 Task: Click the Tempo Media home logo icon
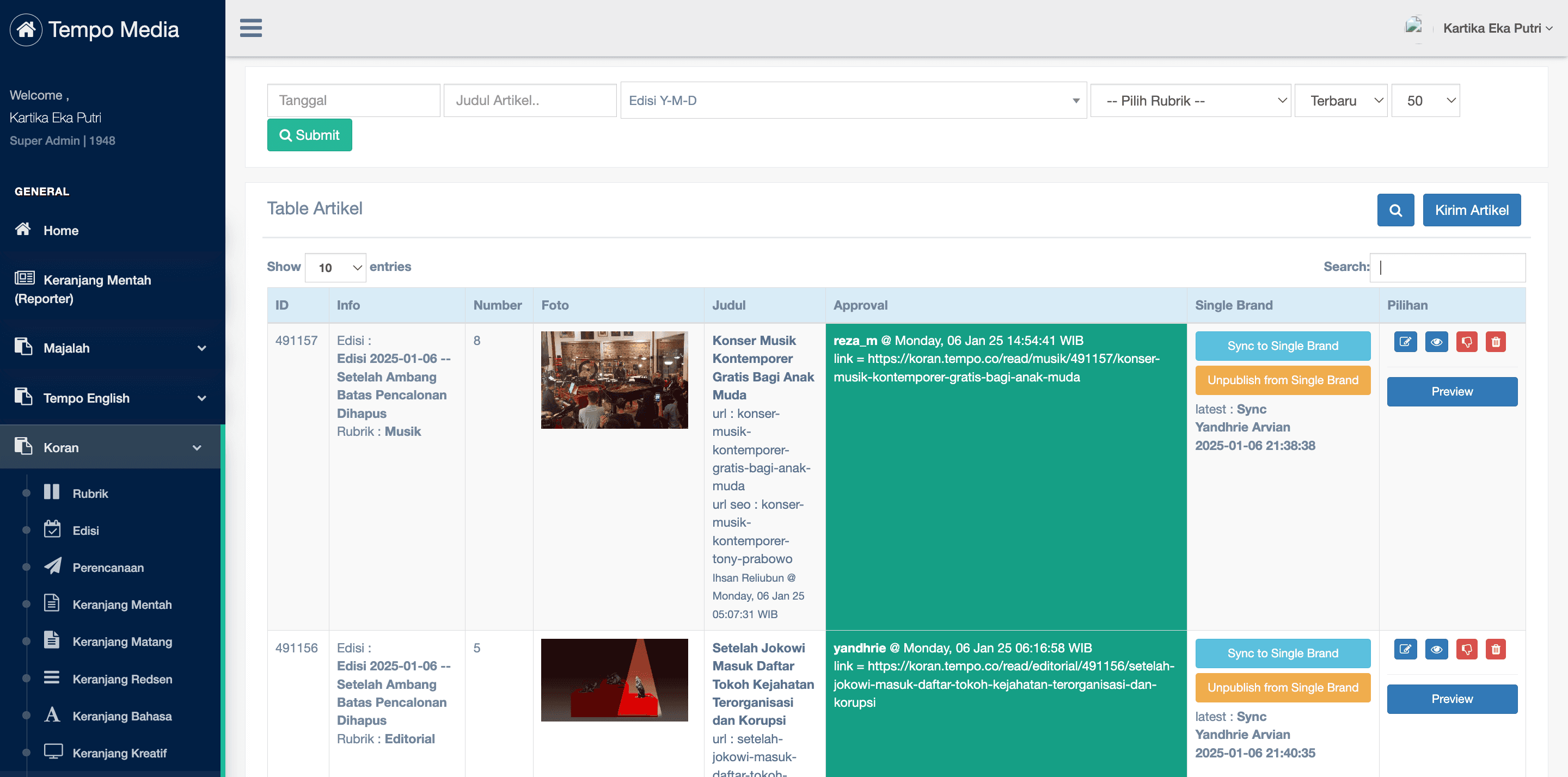click(x=26, y=29)
